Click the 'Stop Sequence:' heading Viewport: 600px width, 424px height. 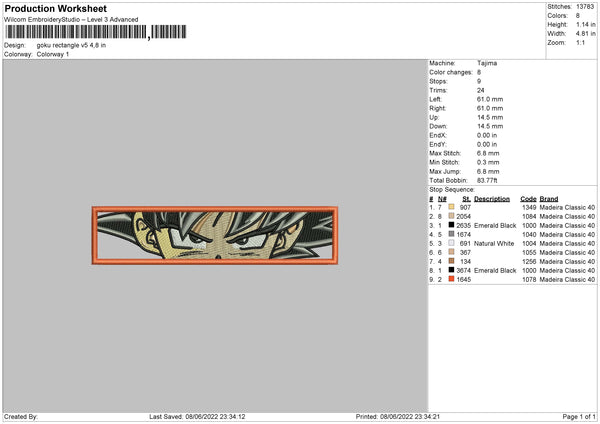[x=452, y=189]
